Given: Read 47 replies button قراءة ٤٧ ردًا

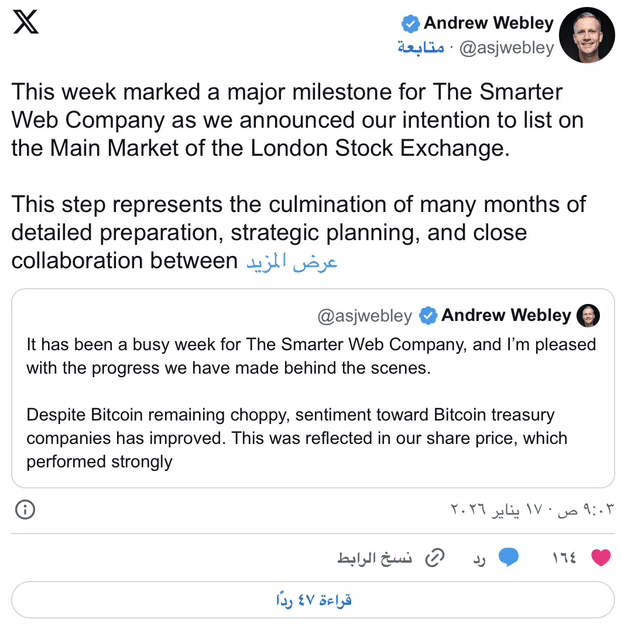Looking at the screenshot, I should click(313, 600).
